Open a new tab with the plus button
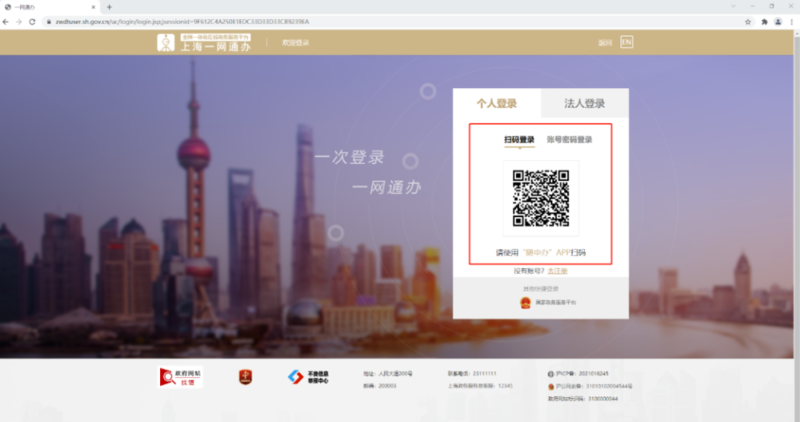Viewport: 800px width, 422px height. click(x=109, y=7)
